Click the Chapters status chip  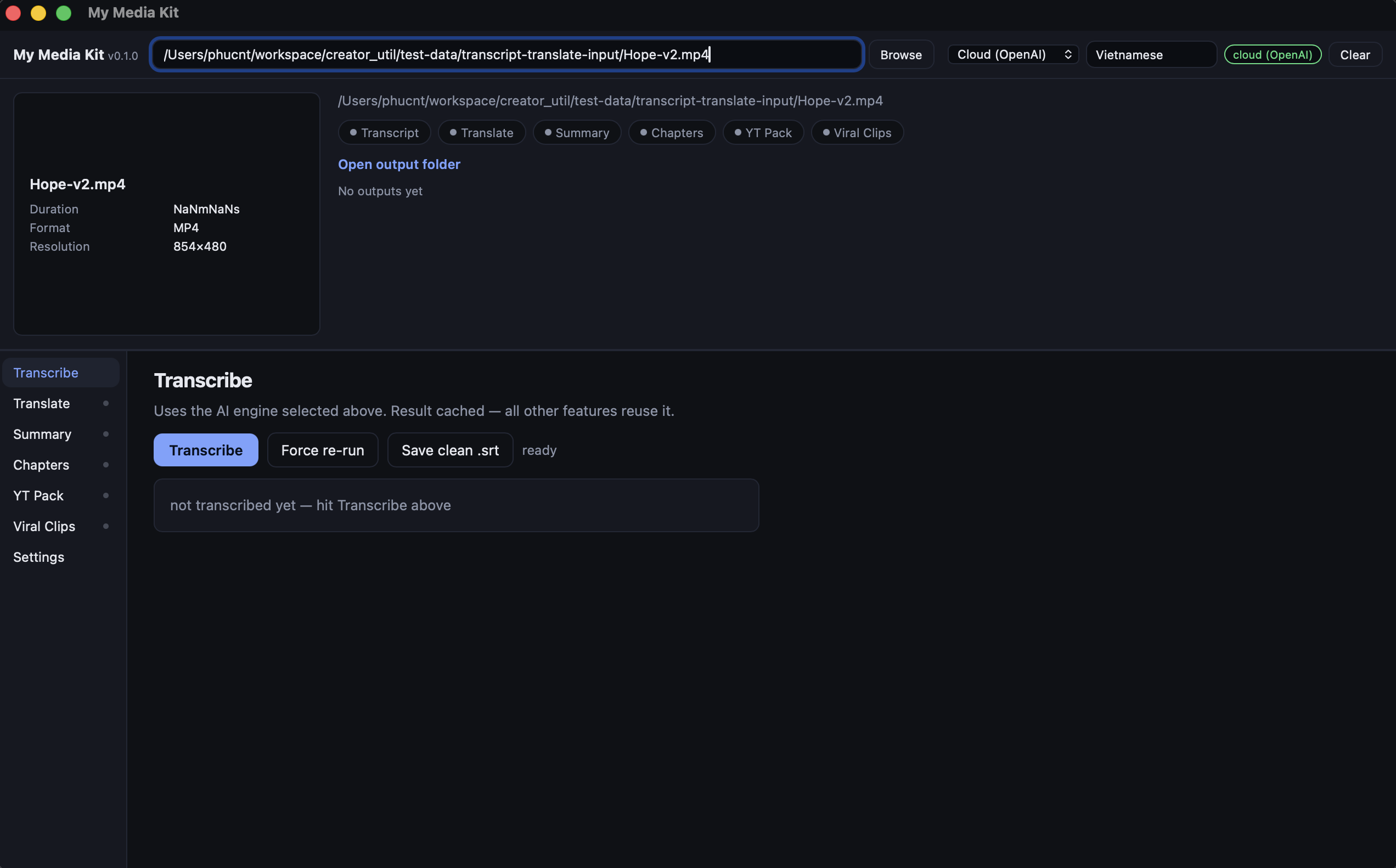(671, 133)
